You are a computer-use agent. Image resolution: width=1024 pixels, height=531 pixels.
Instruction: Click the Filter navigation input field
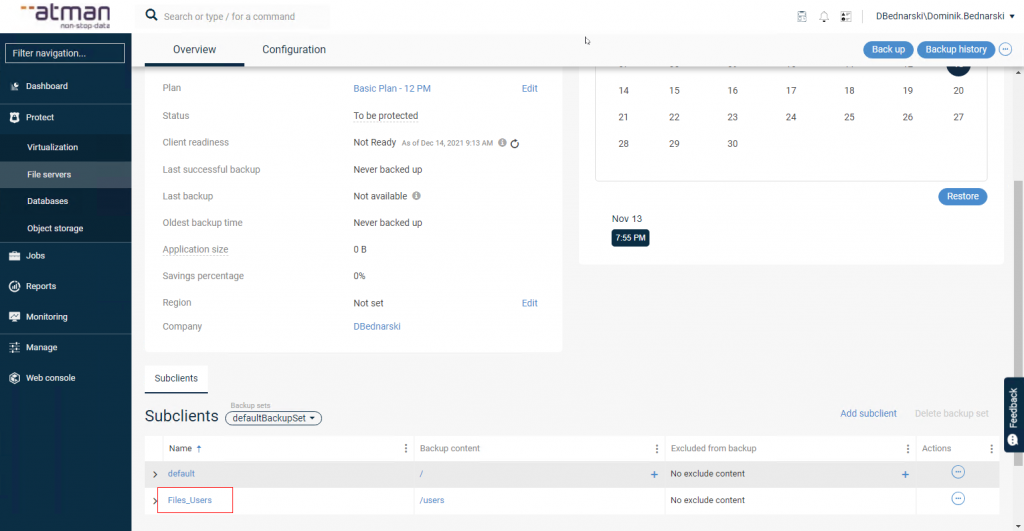coord(66,53)
